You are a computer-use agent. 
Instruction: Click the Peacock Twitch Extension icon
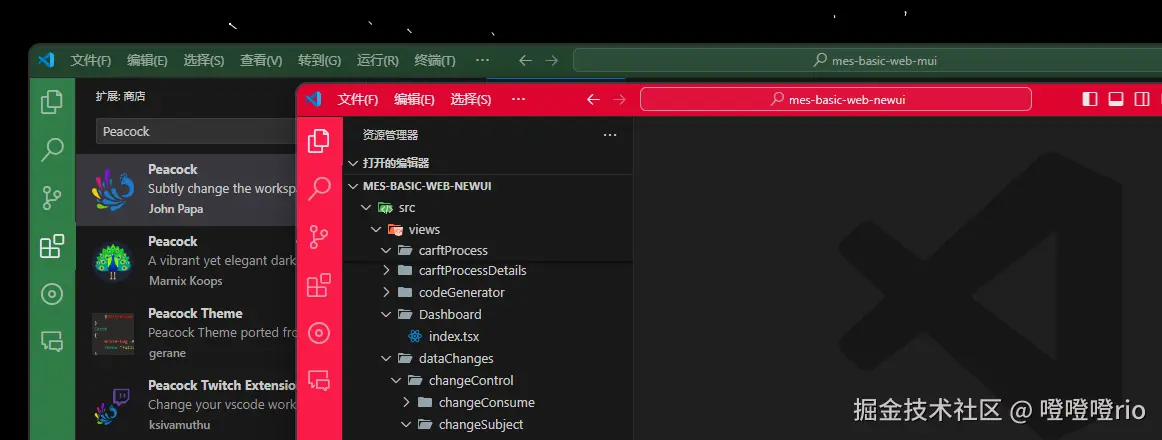pos(113,406)
